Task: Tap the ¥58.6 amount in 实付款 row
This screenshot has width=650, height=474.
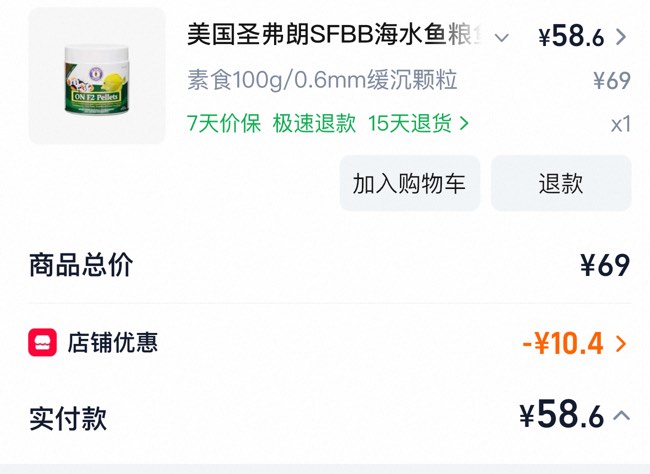Action: 561,415
